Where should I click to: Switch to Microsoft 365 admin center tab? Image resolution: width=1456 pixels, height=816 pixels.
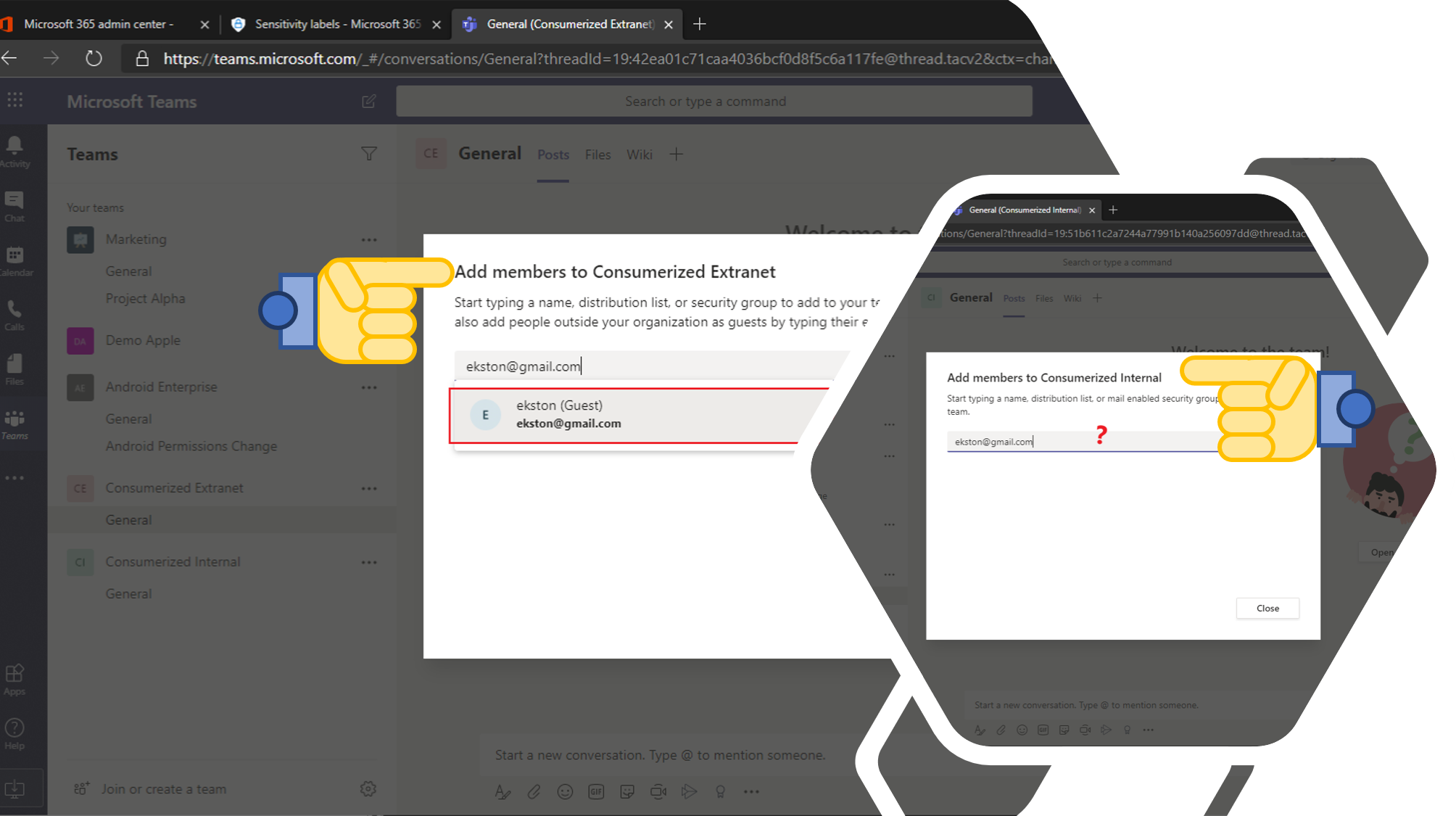point(105,24)
